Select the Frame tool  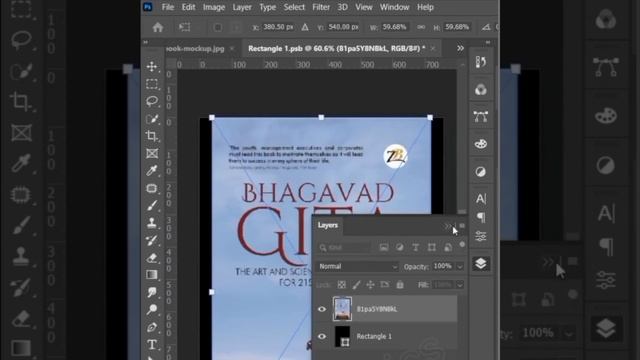(x=152, y=153)
